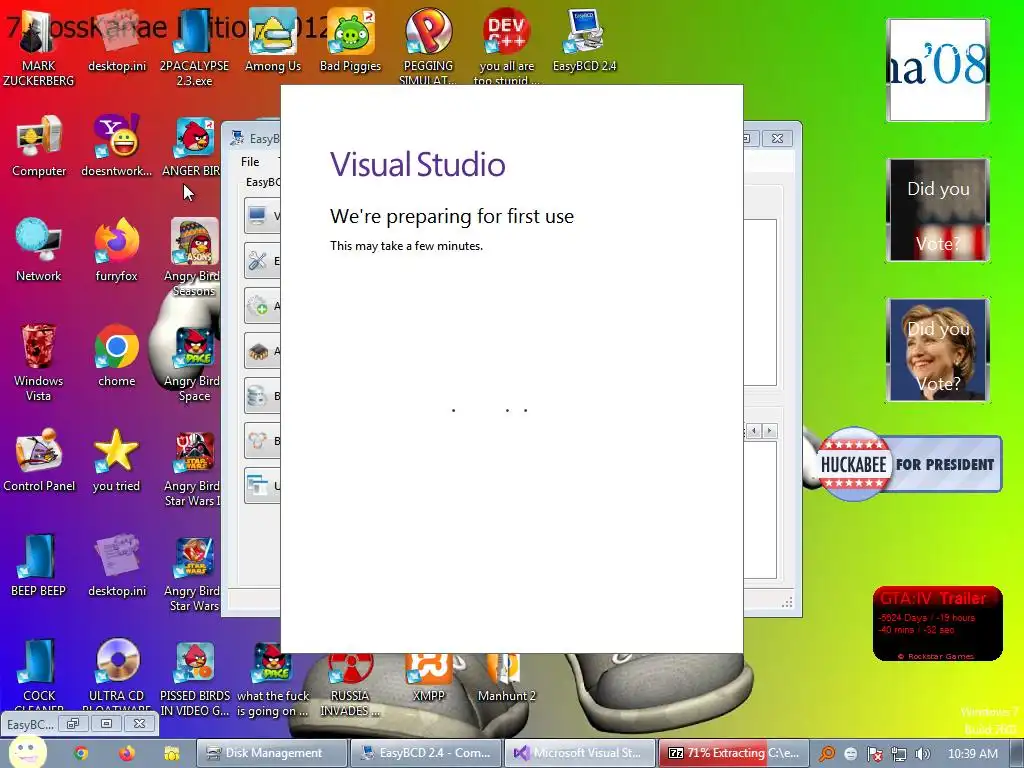This screenshot has height=768, width=1024.
Task: Click the GTA:IV Trailer countdown gadget
Action: coord(938,624)
